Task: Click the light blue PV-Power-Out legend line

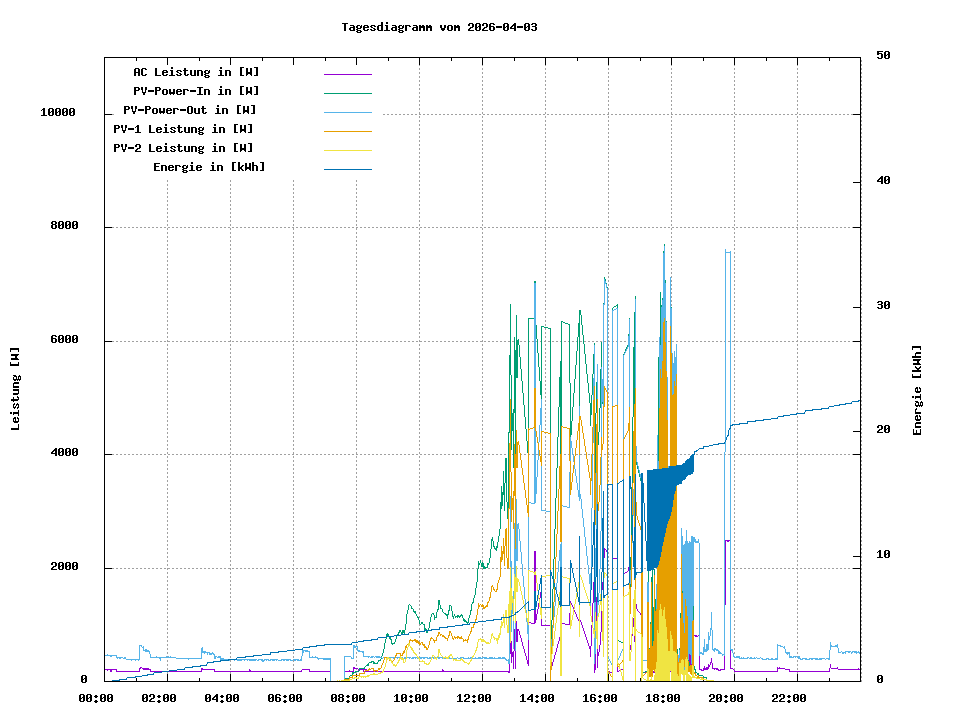Action: click(347, 112)
